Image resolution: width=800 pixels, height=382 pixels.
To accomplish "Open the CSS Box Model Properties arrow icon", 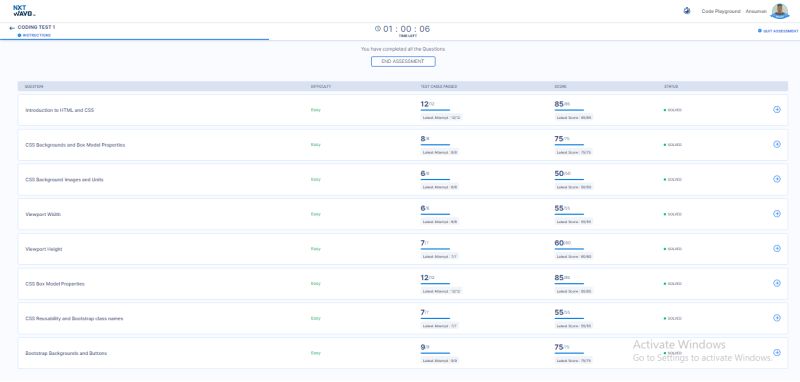I will (777, 283).
